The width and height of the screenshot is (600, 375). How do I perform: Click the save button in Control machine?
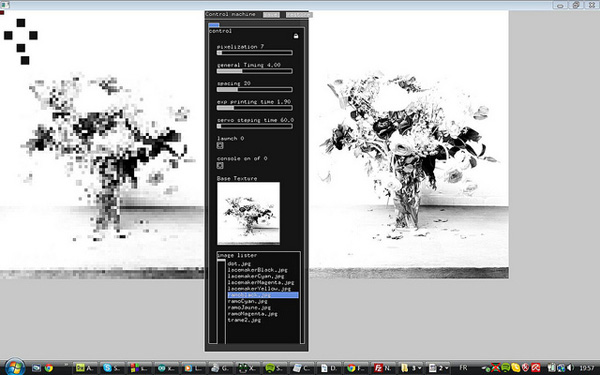pyautogui.click(x=271, y=15)
